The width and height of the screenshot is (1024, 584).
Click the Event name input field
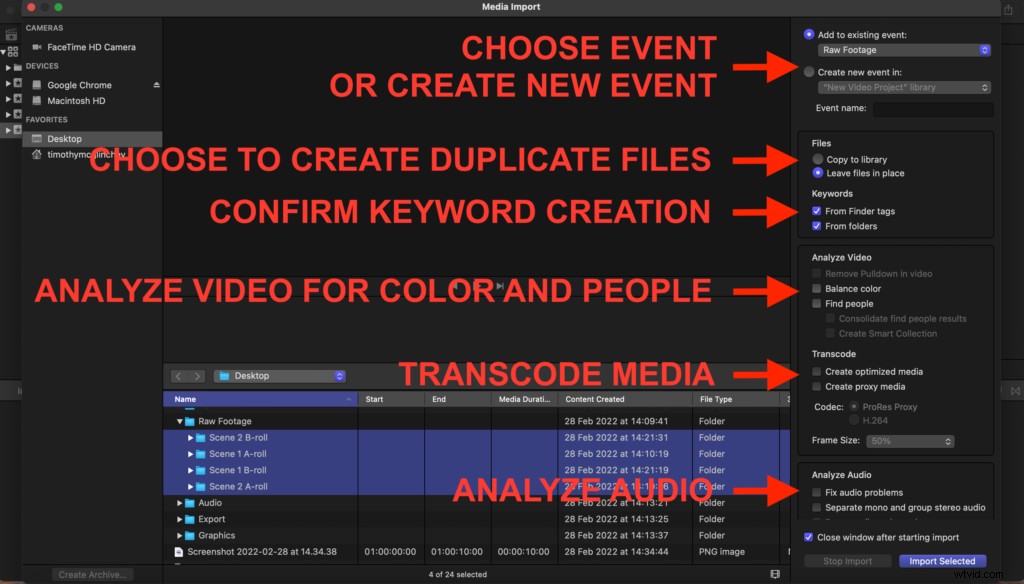point(932,109)
